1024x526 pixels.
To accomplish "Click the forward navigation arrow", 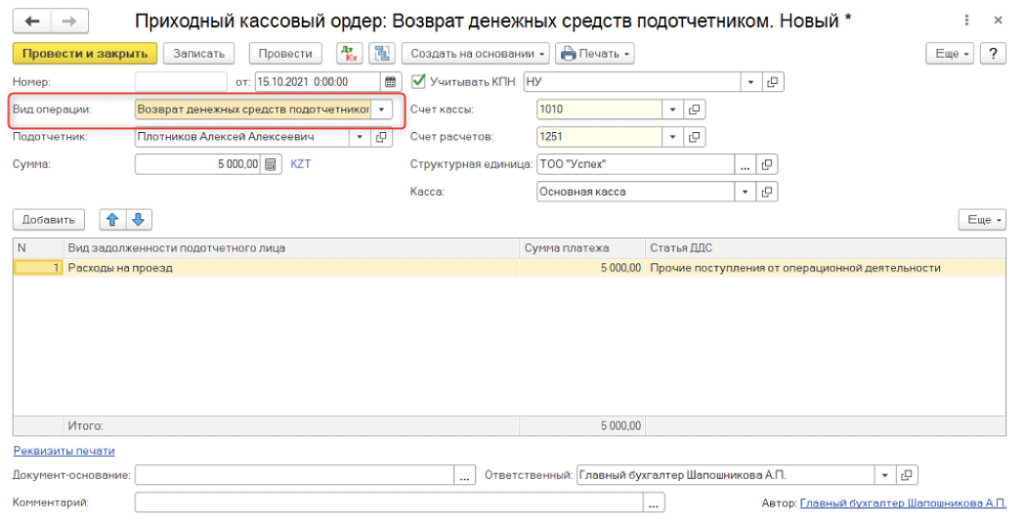I will pos(68,21).
